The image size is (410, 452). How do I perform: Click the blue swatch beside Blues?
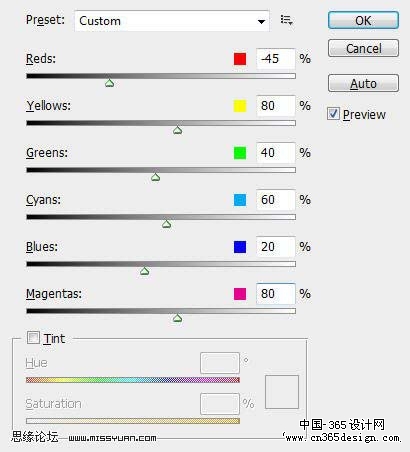point(240,247)
